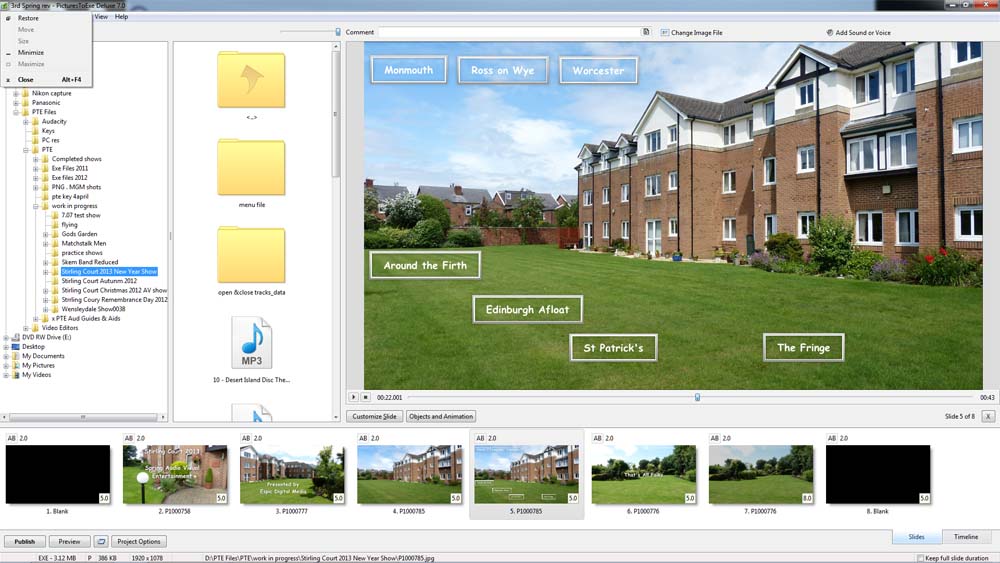Select slide 2 P1000758 thumbnail
The width and height of the screenshot is (1000, 563).
tap(175, 474)
